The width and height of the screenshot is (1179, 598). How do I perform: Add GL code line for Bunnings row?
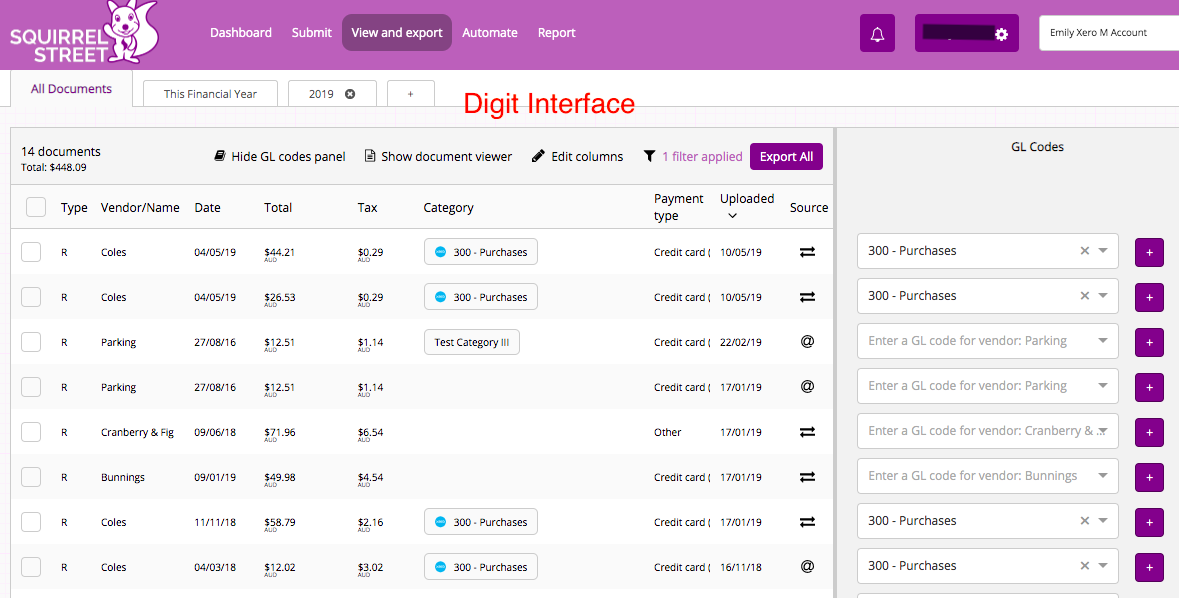pos(1149,478)
